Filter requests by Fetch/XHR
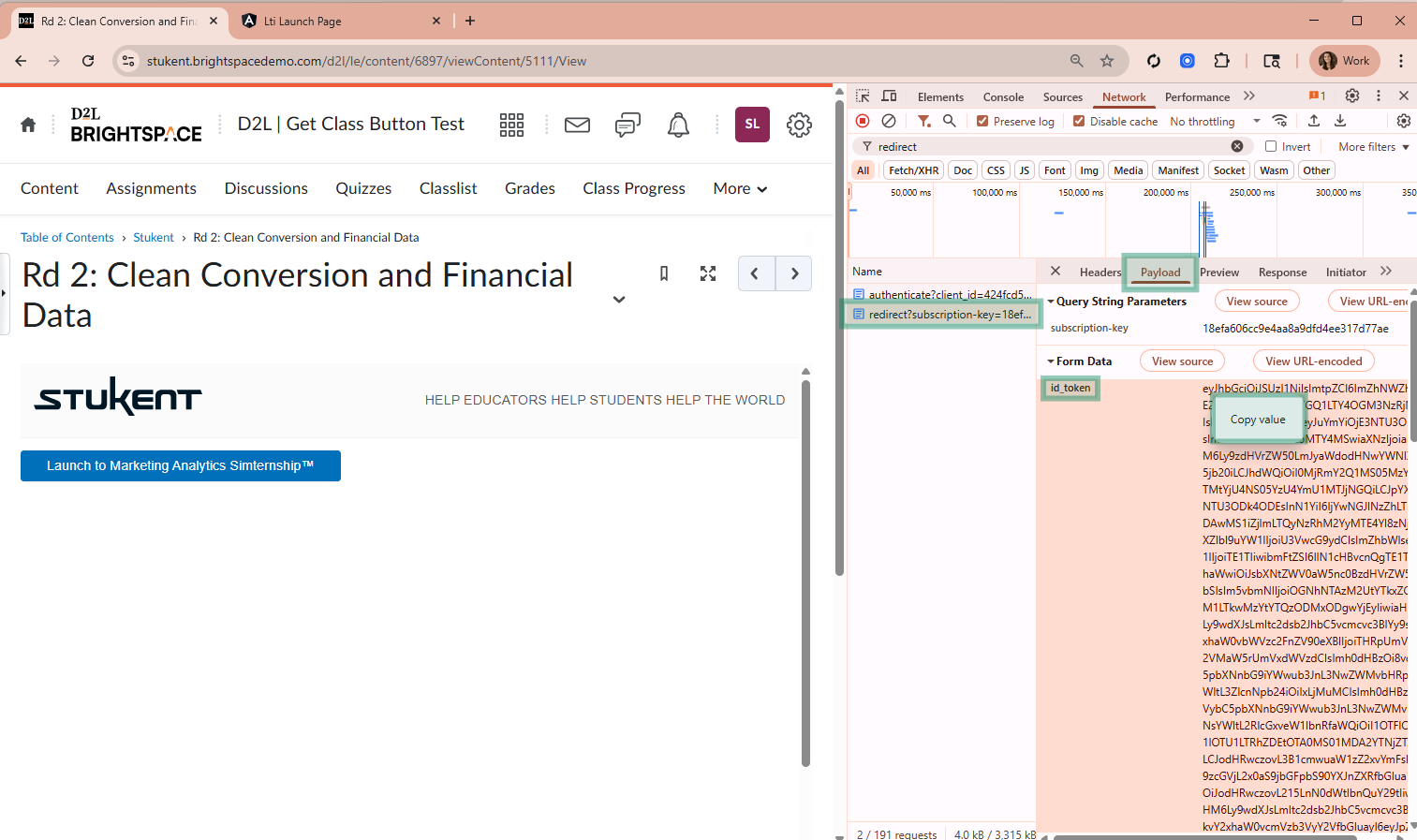Viewport: 1417px width, 840px height. coord(913,170)
